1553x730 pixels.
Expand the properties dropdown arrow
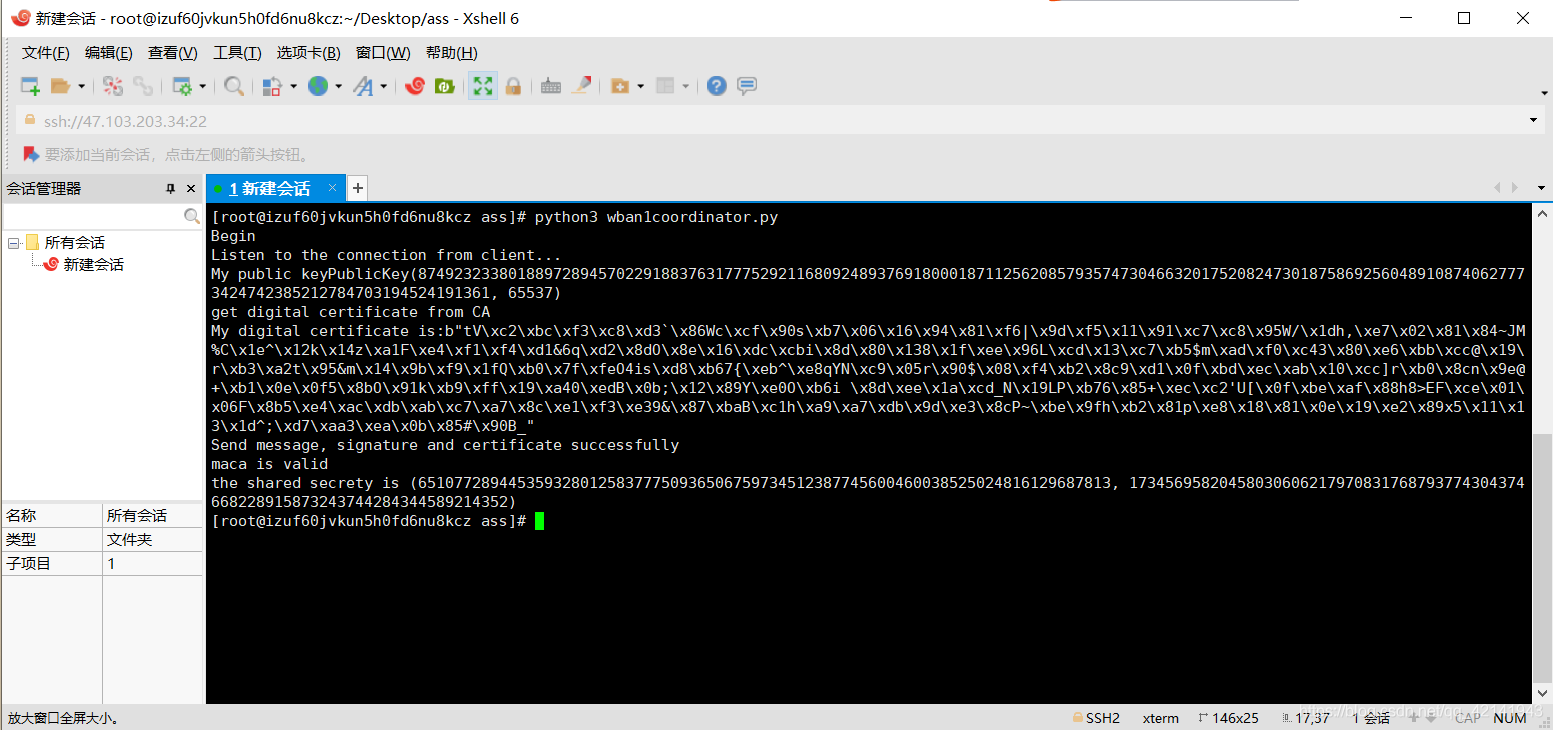(202, 87)
